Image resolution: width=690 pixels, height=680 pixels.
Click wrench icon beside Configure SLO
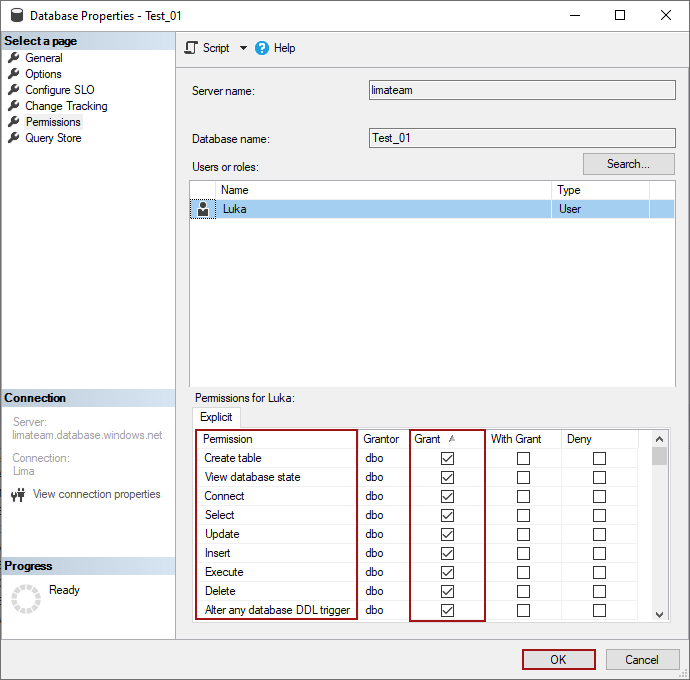[14, 90]
